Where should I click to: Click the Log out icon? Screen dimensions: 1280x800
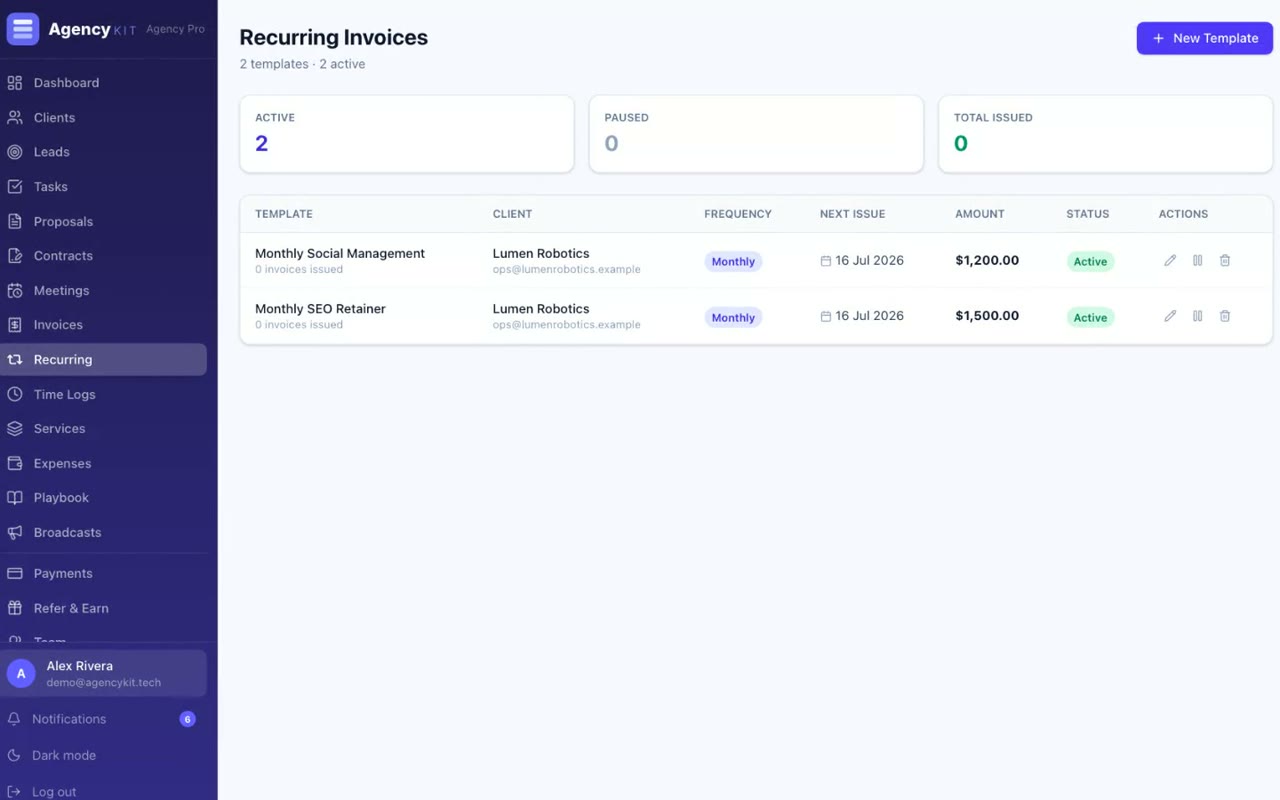[x=14, y=792]
